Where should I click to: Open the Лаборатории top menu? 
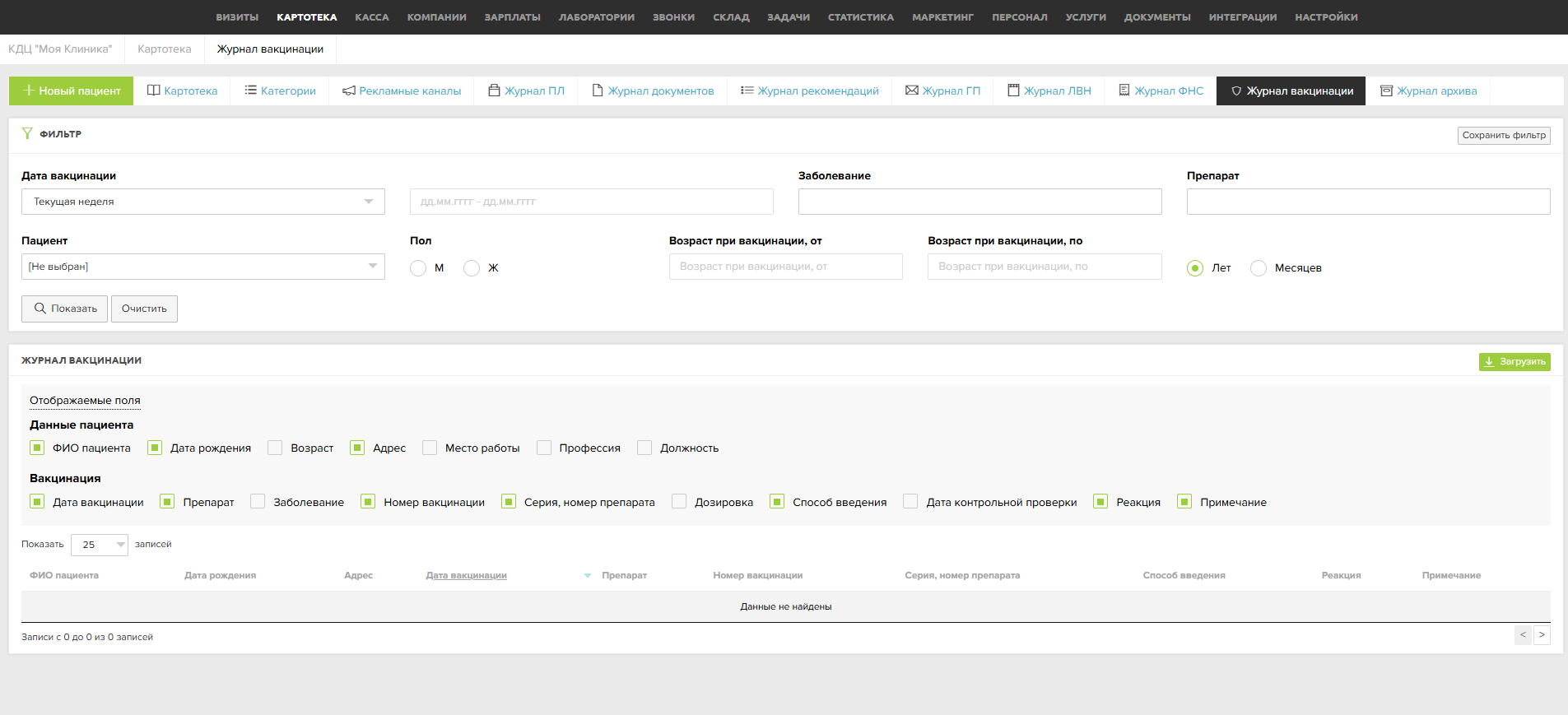pos(597,17)
